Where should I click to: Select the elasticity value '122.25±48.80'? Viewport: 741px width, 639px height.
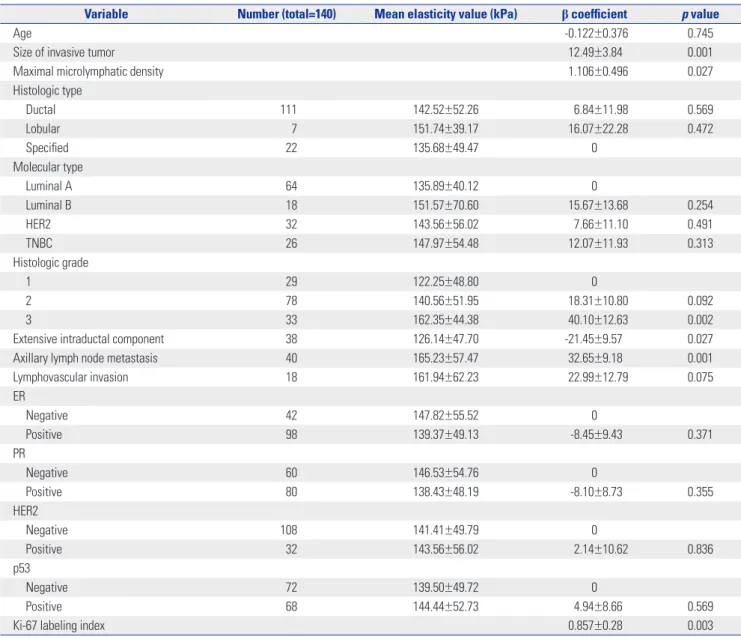[446, 282]
